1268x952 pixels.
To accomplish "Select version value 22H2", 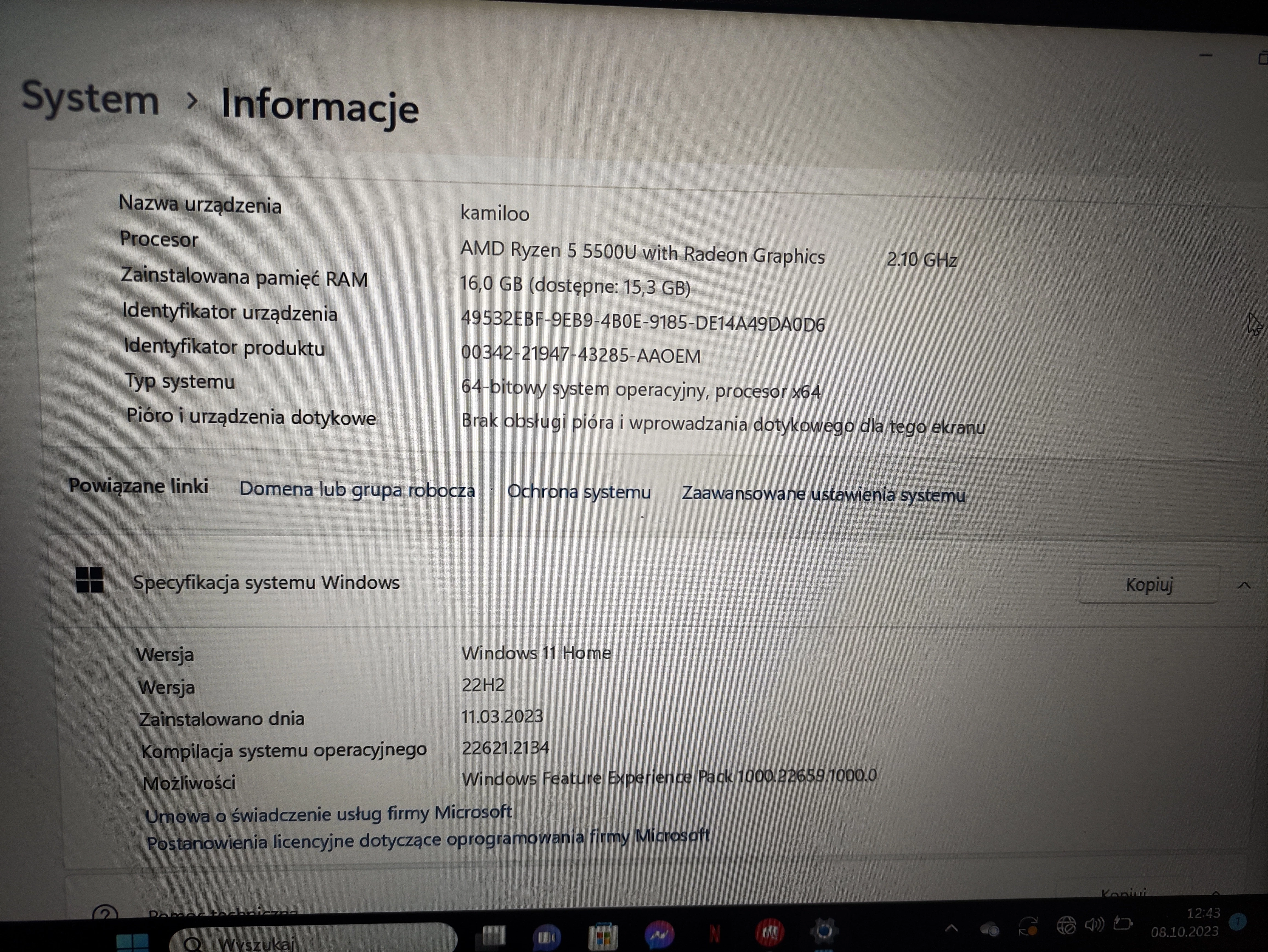I will (483, 685).
